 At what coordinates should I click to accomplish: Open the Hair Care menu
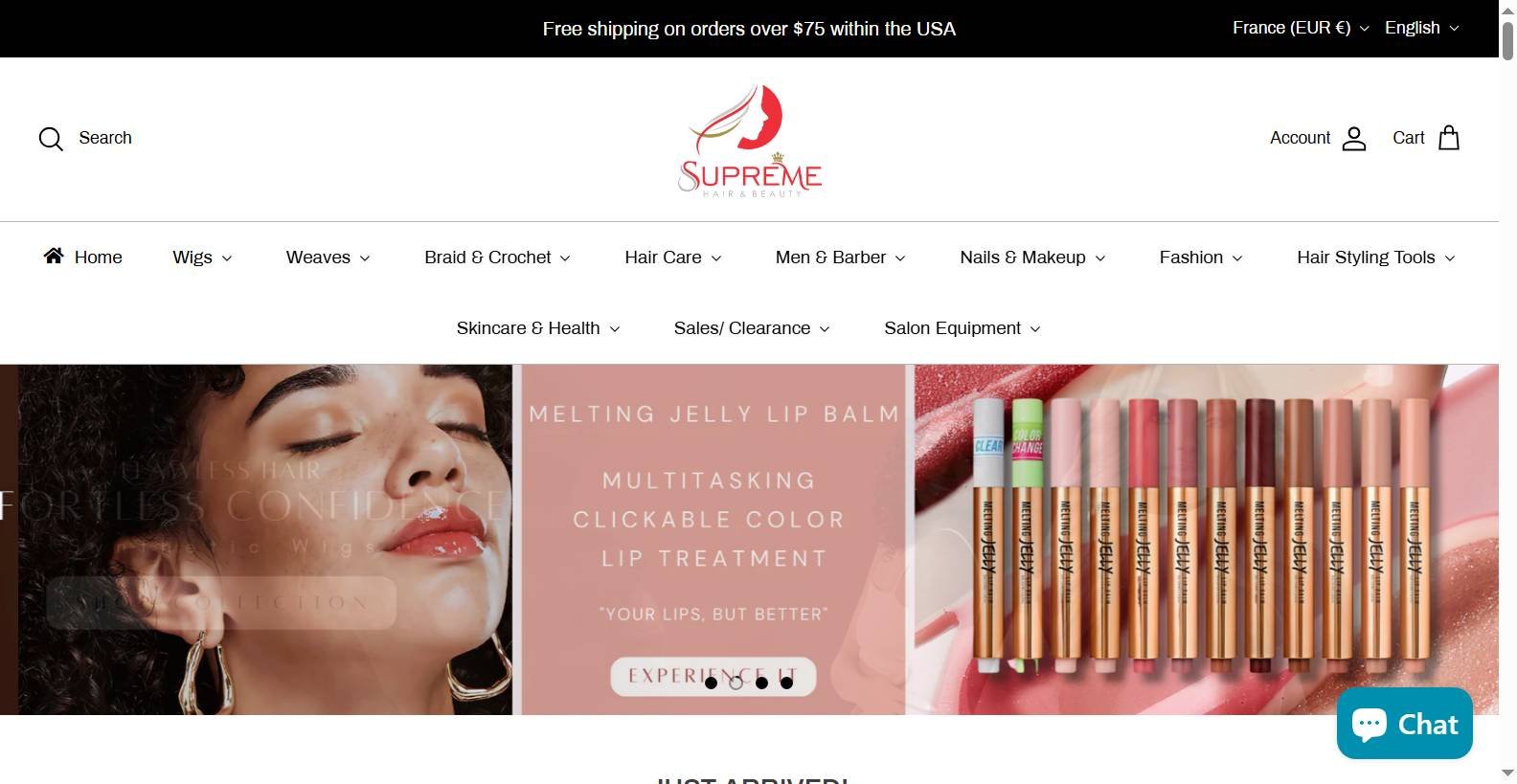tap(673, 258)
